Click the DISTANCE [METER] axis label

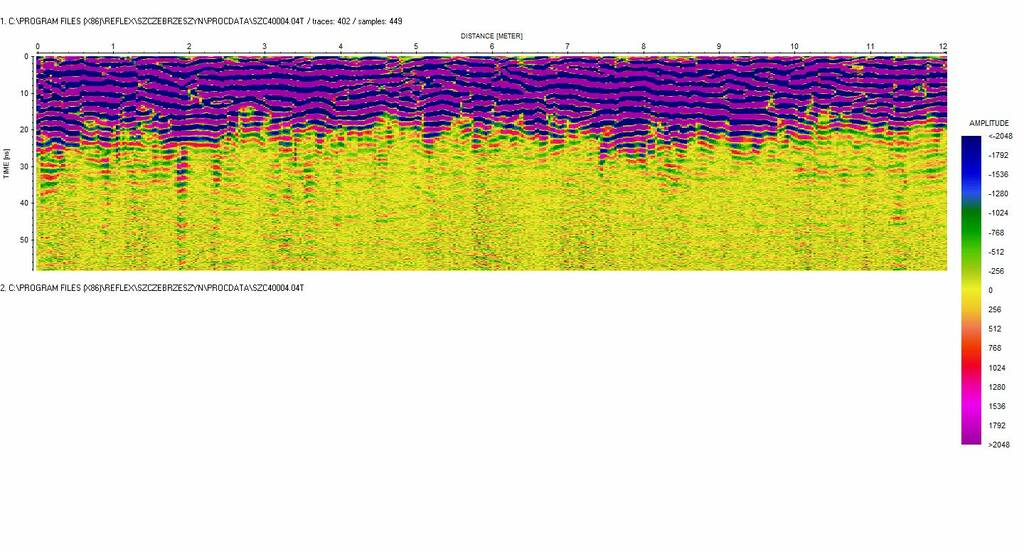point(492,35)
